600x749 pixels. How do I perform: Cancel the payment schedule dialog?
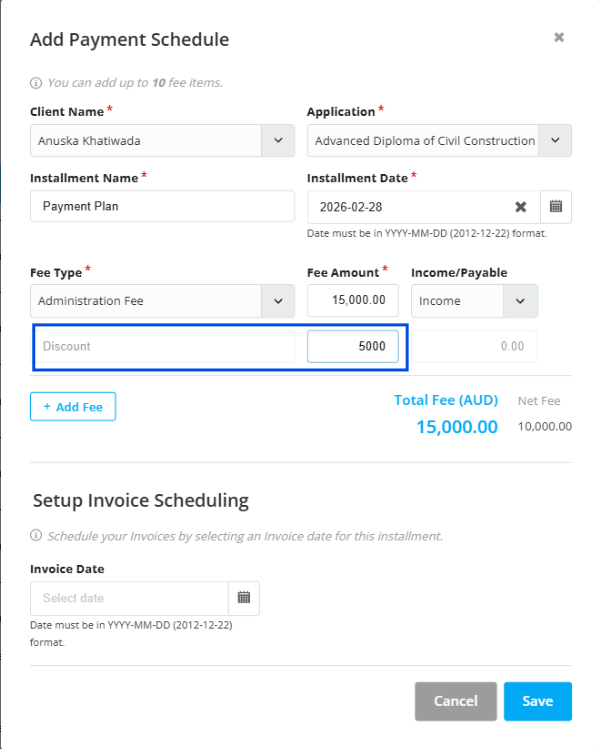455,701
